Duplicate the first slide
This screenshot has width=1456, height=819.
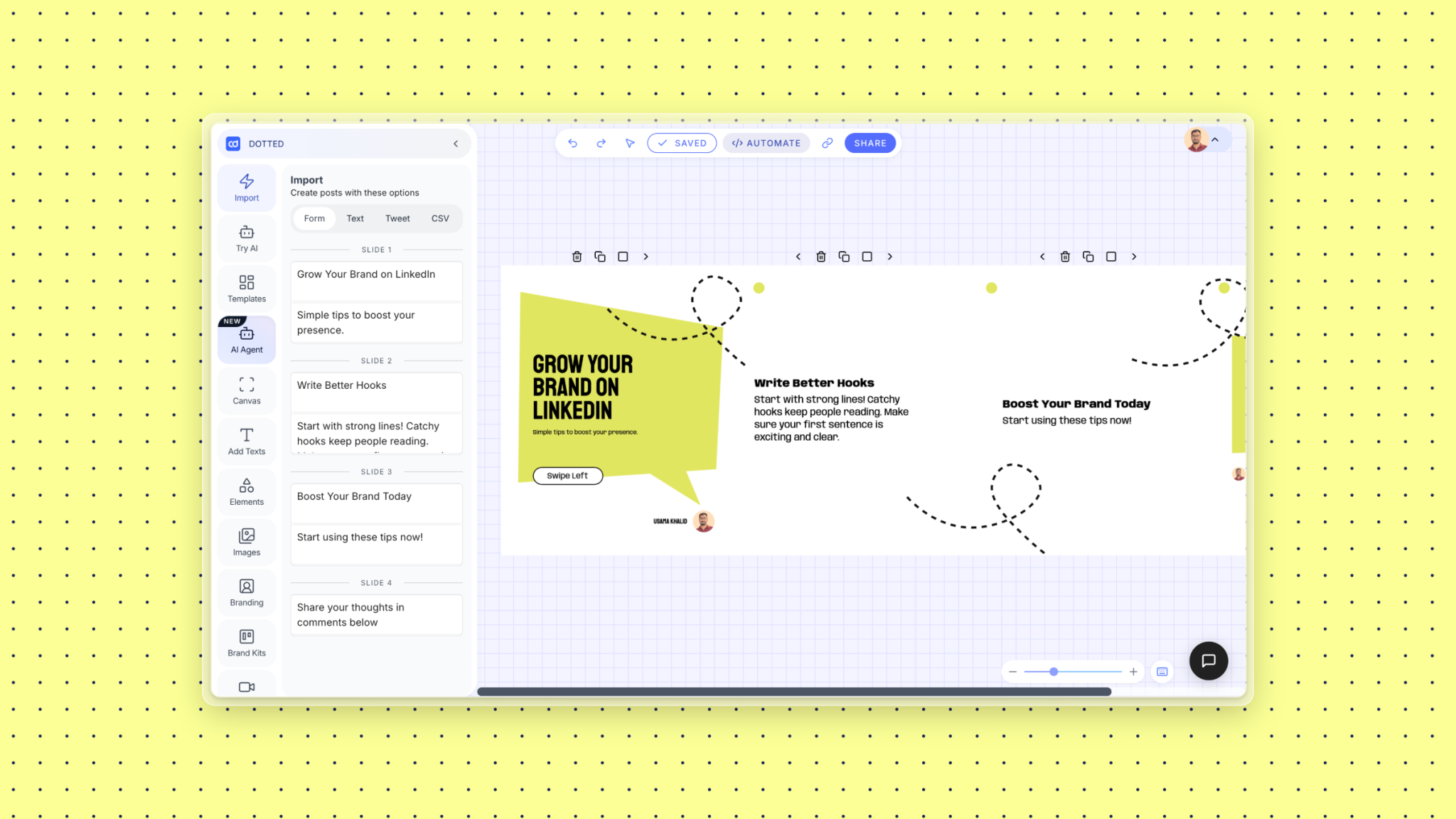[600, 257]
